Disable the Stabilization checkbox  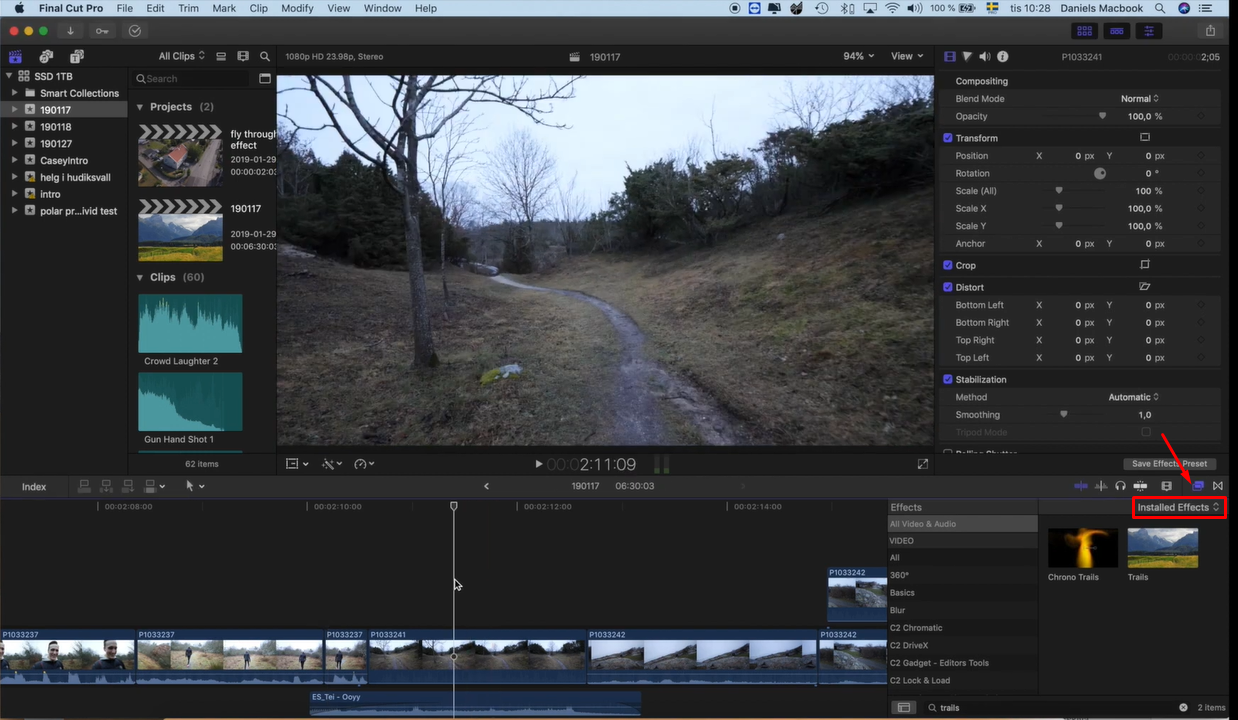click(948, 379)
